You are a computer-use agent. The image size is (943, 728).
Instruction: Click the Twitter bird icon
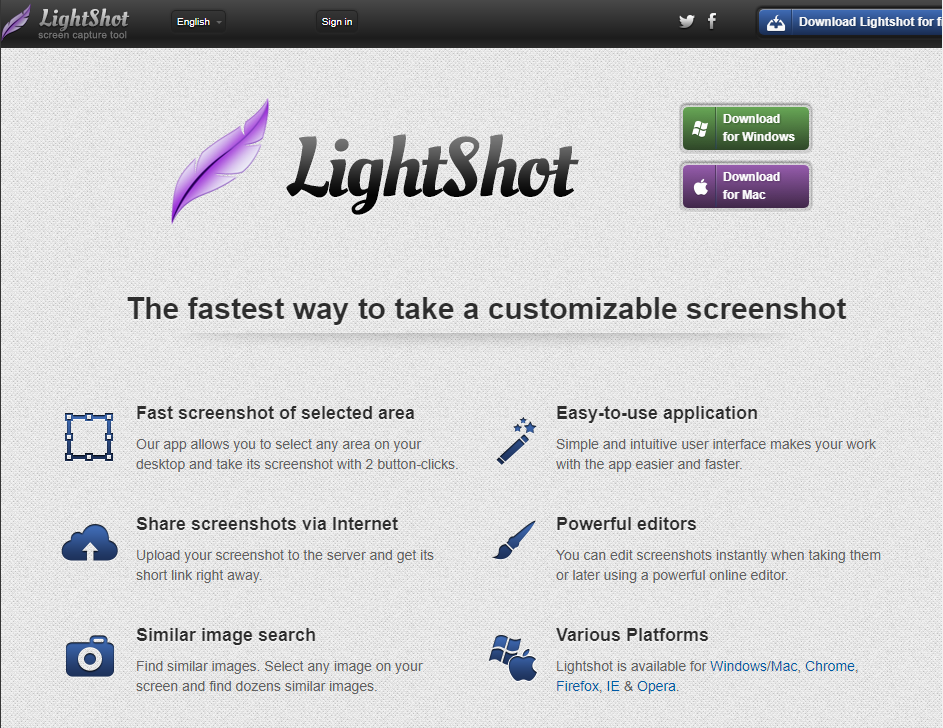point(686,21)
